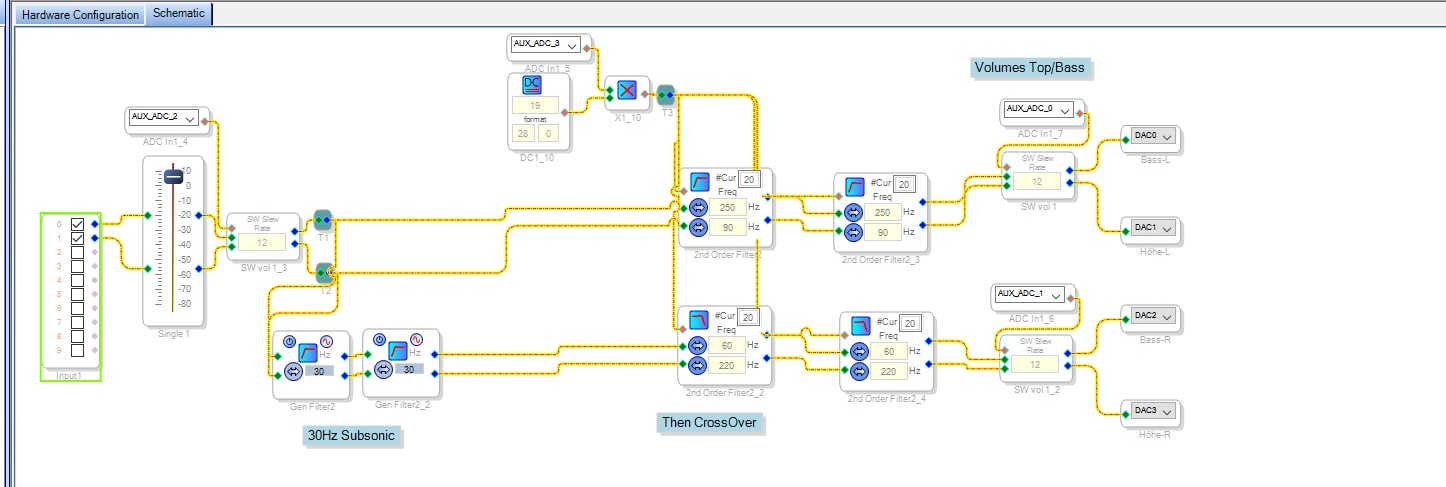The image size is (1446, 487).
Task: Select the T3 junction node
Action: coord(667,95)
